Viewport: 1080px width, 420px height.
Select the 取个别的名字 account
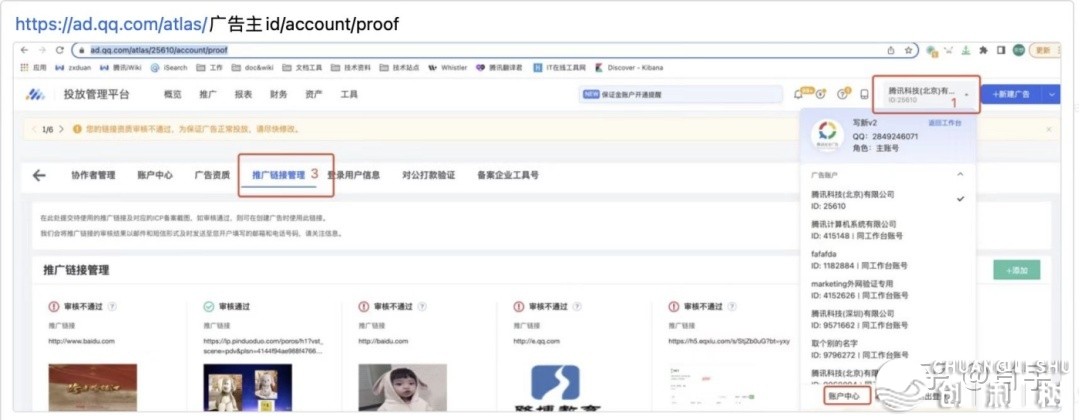[889, 349]
